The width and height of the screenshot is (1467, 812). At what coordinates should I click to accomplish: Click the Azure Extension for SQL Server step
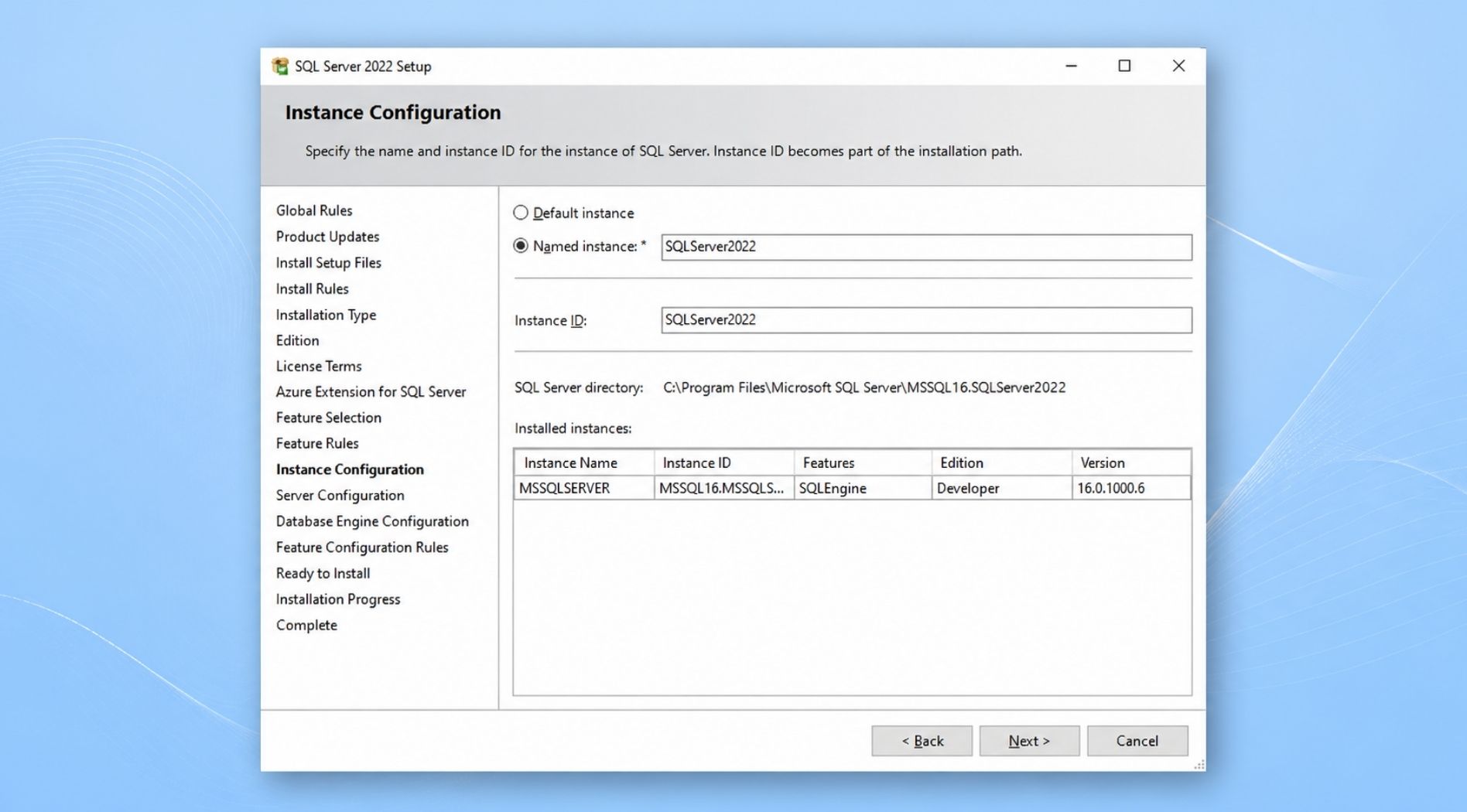(x=371, y=391)
